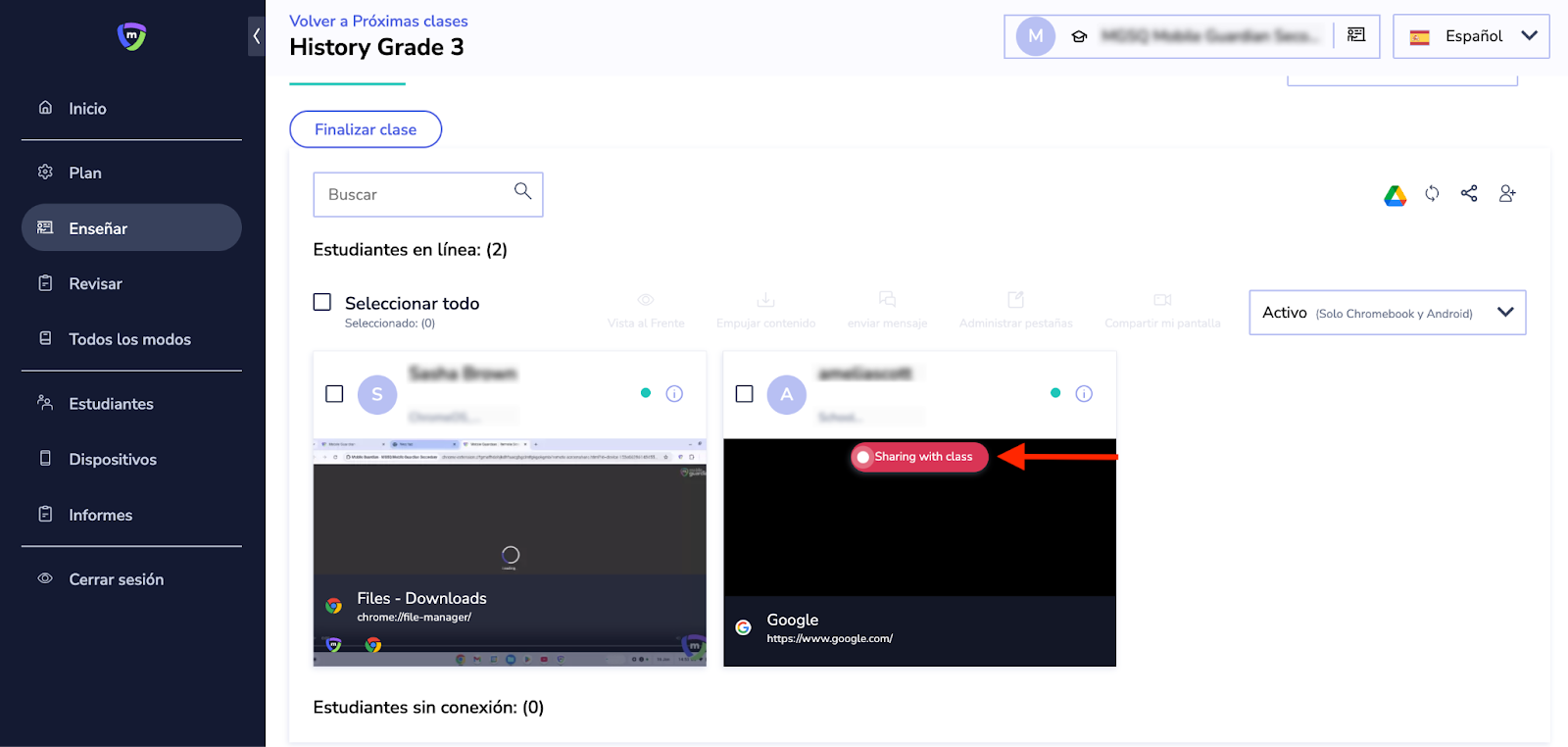Open the Español language dropdown

point(1471,36)
